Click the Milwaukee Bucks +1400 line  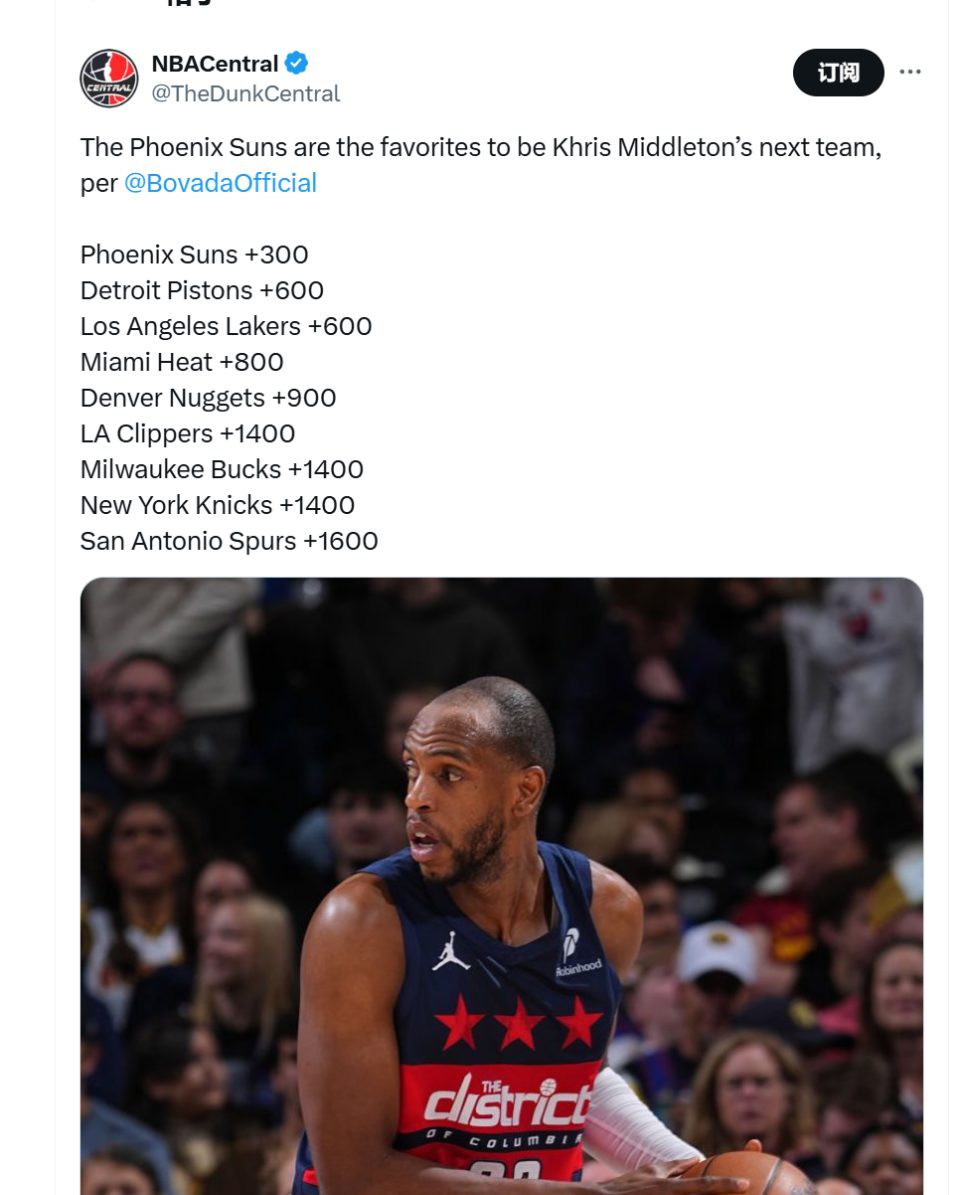[x=222, y=469]
